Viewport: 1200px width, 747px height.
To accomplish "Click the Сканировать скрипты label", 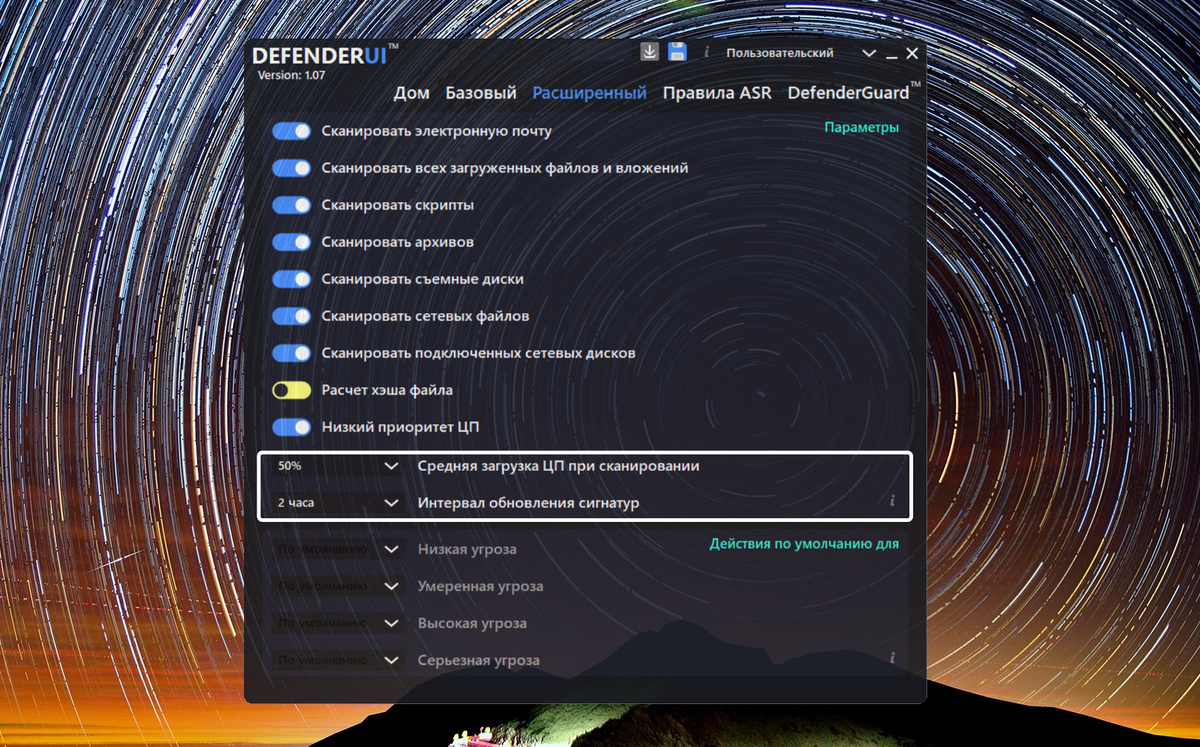I will [x=397, y=205].
